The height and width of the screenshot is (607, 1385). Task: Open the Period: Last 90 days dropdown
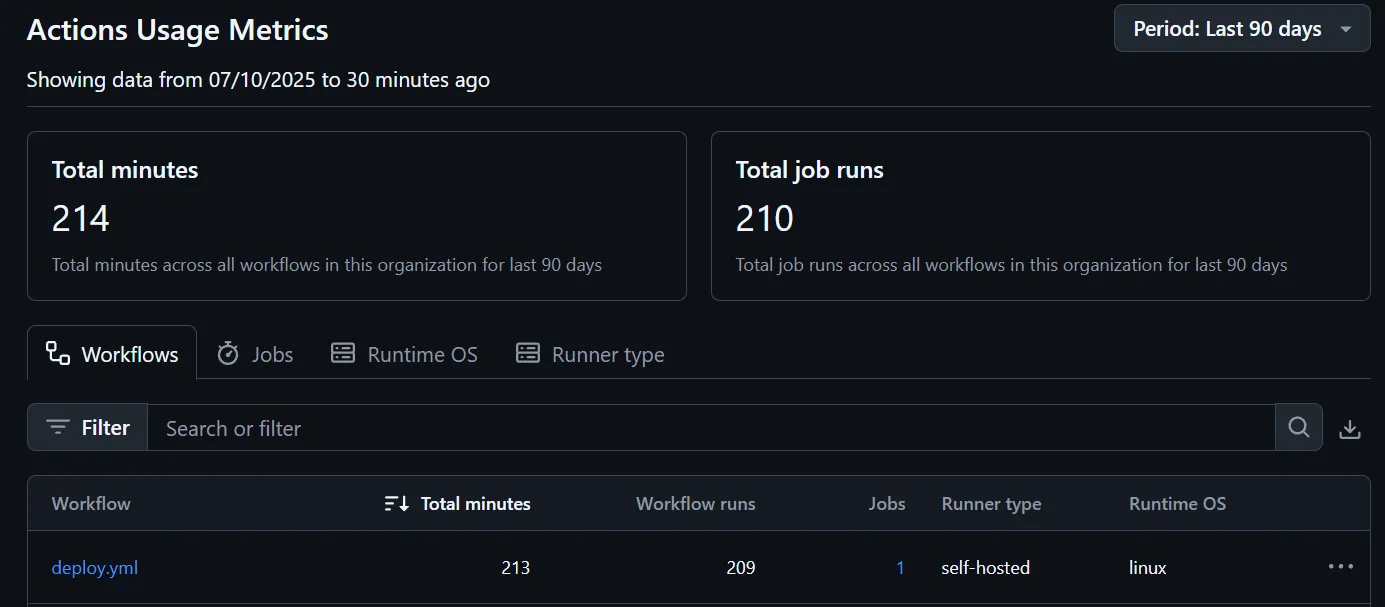tap(1242, 29)
